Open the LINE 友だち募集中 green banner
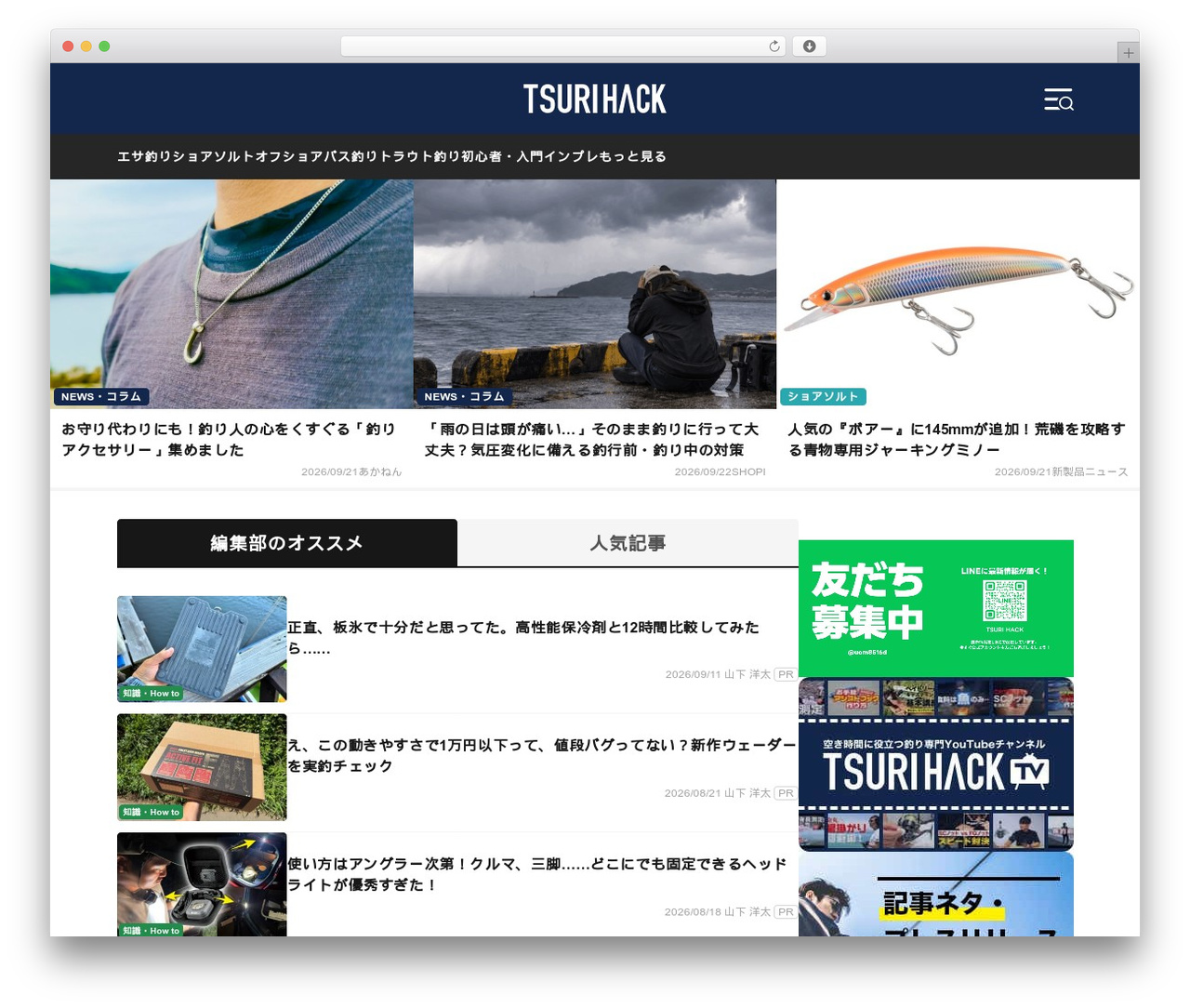Image resolution: width=1190 pixels, height=1008 pixels. (936, 608)
